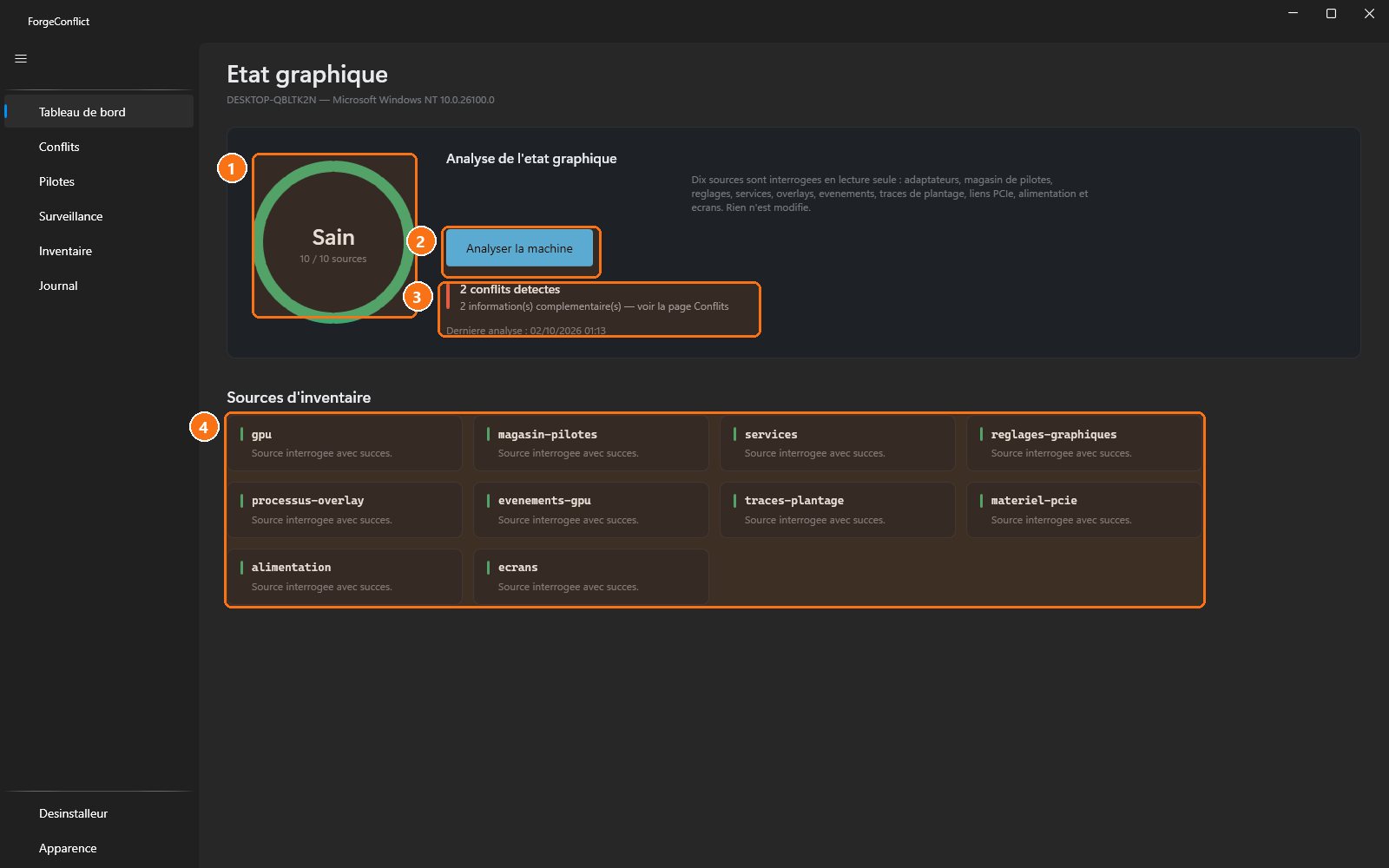Select the alimentation source card

[x=345, y=576]
